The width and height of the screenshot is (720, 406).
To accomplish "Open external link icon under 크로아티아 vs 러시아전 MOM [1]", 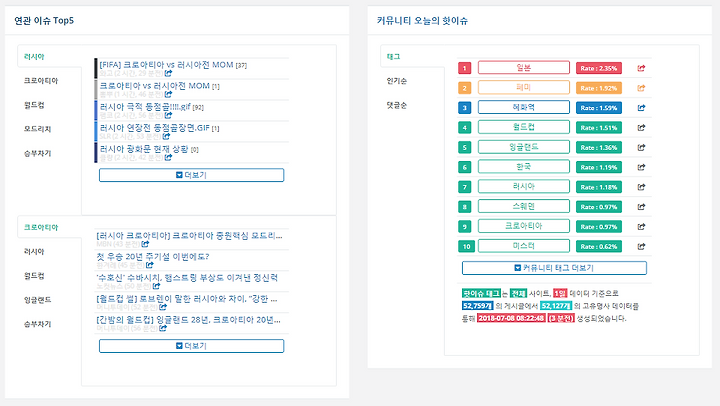I will pos(169,94).
